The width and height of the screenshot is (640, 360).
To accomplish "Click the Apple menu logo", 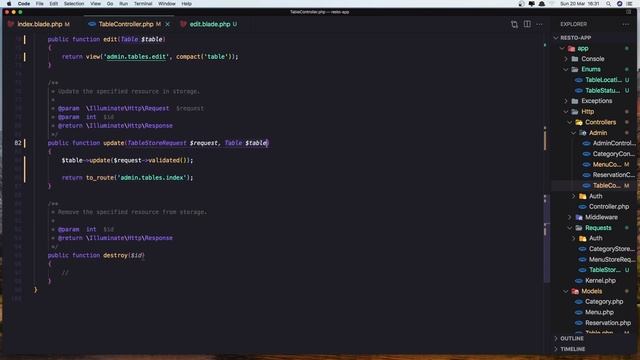I will pyautogui.click(x=9, y=4).
